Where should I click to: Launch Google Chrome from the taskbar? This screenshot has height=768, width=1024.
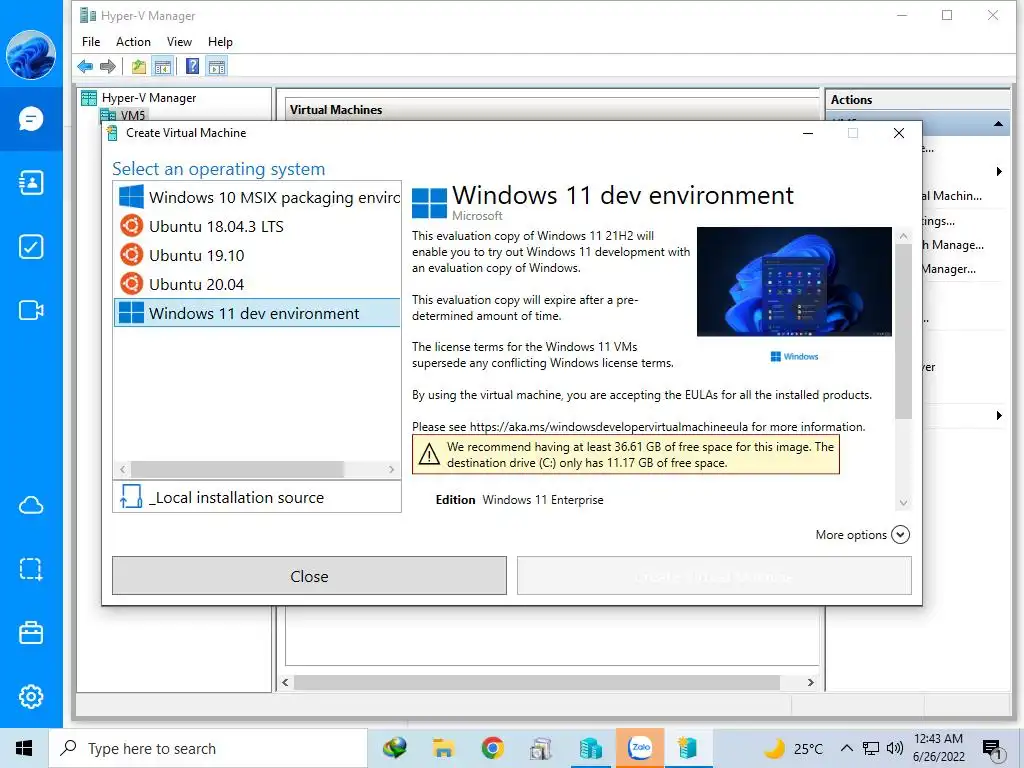pos(492,748)
